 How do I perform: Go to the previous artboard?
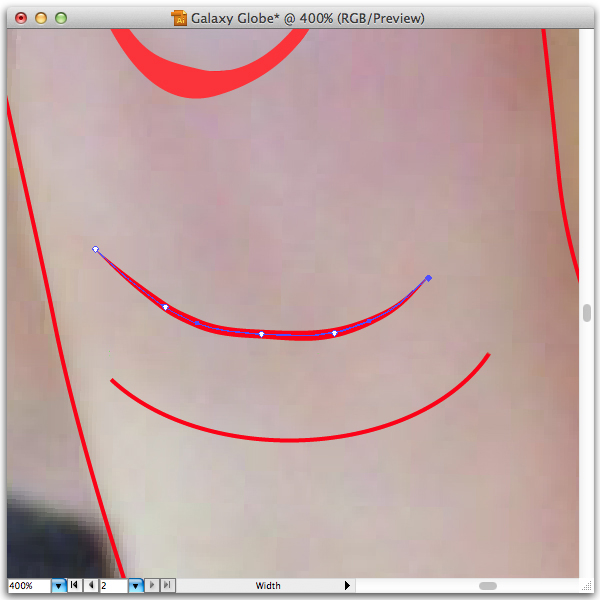tap(91, 585)
